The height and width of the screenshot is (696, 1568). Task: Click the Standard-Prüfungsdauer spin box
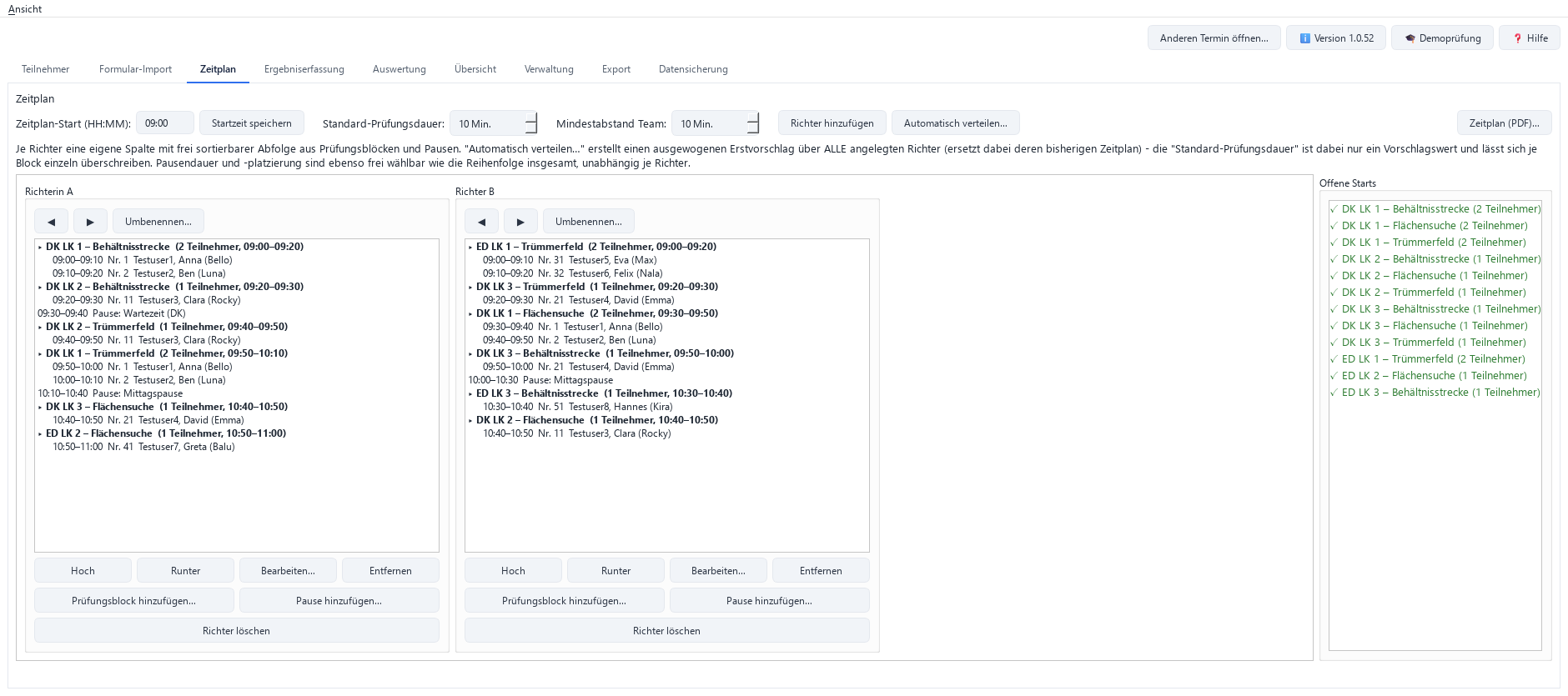click(494, 123)
